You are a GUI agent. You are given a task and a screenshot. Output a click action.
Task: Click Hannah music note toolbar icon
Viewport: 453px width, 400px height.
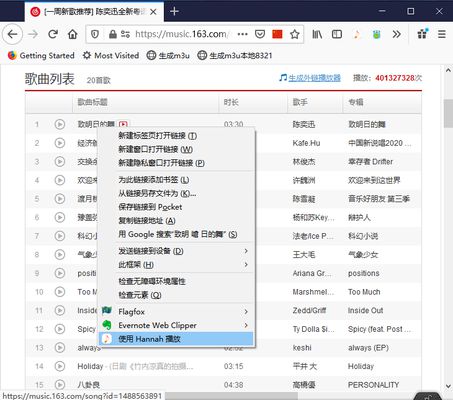[x=357, y=34]
